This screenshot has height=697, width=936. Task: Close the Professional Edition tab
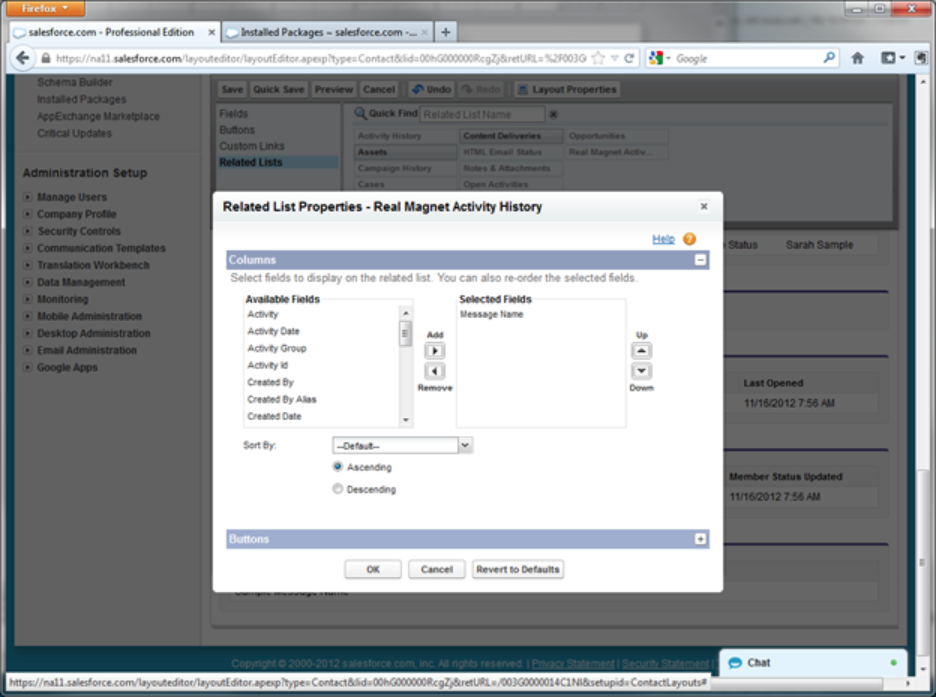click(211, 32)
